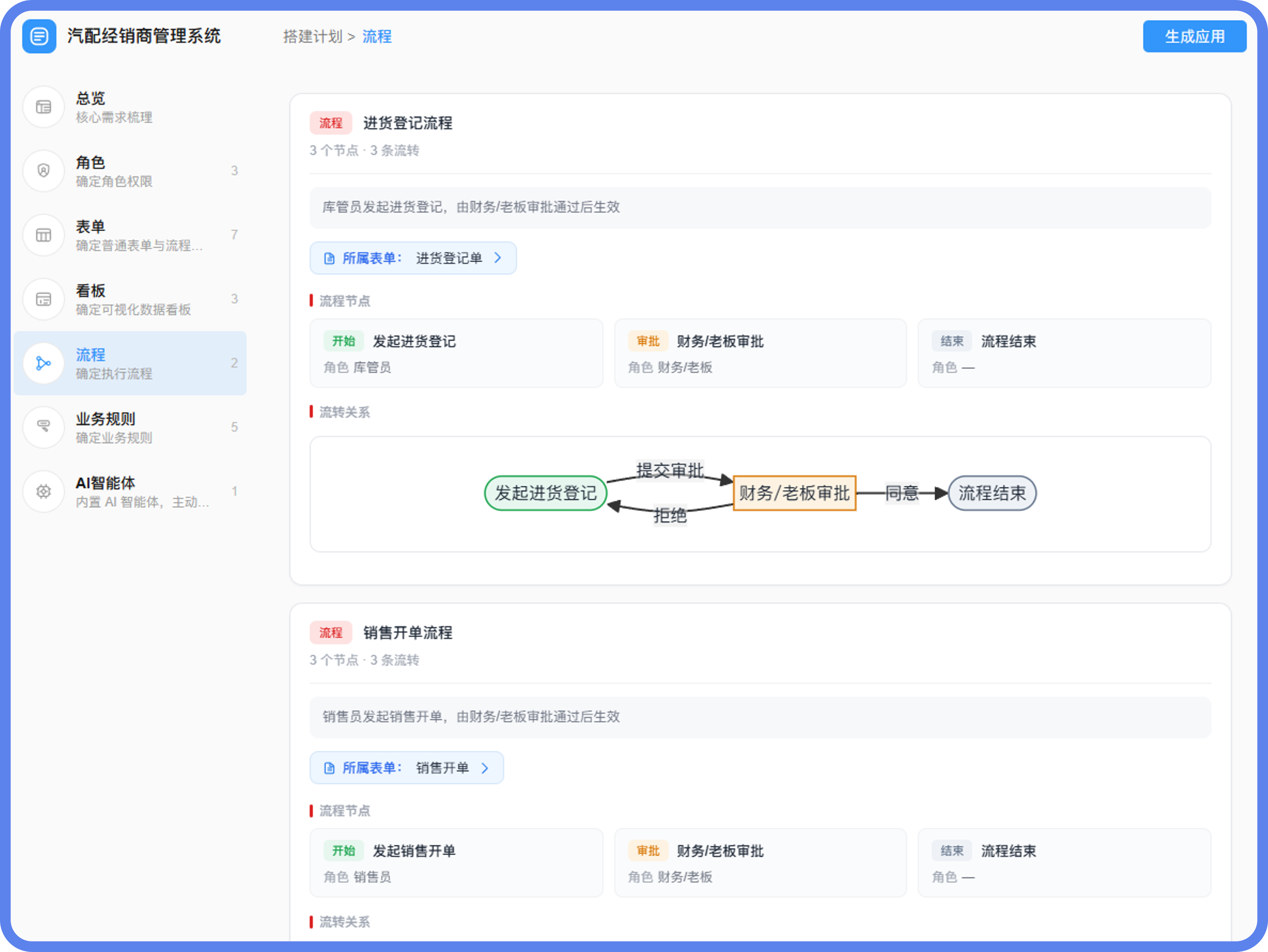Click the 汽配经销商管理系统 title
Screen dimensions: 1268x952
coord(144,36)
